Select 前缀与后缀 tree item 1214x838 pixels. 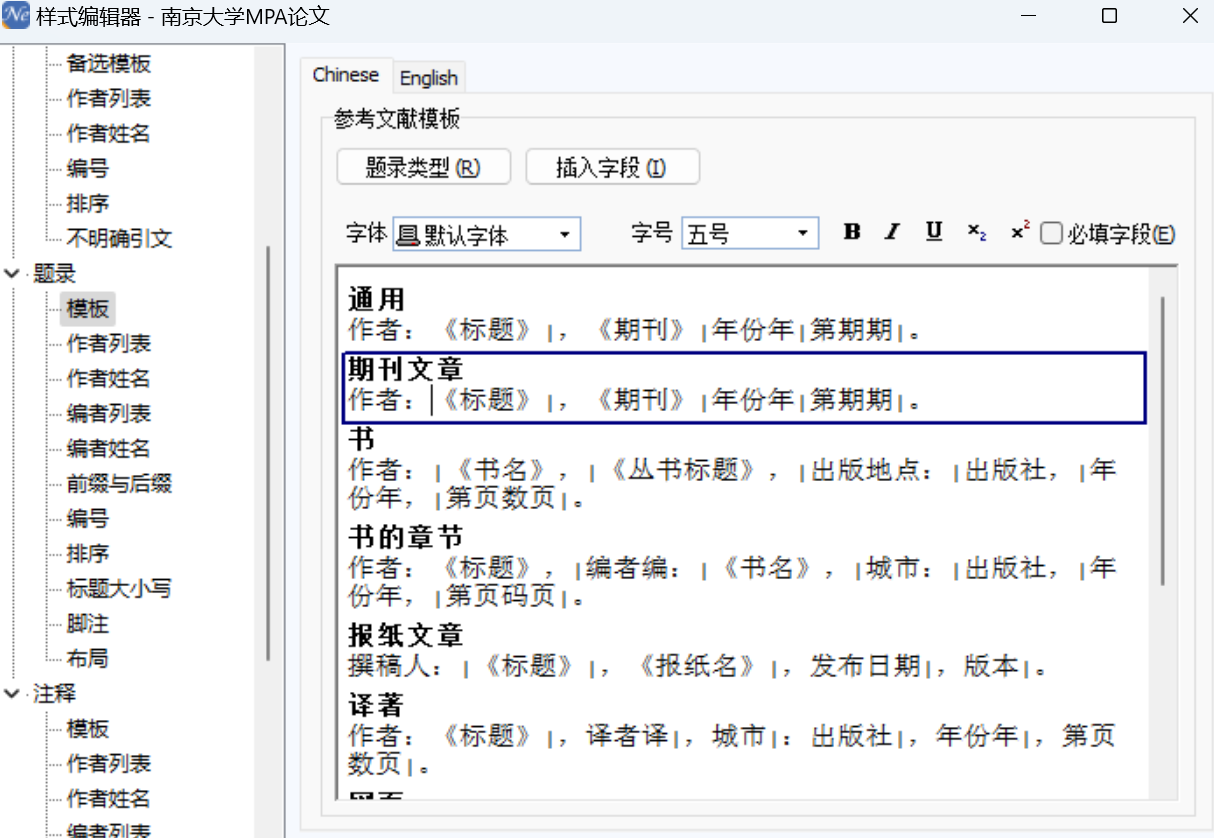pyautogui.click(x=119, y=484)
